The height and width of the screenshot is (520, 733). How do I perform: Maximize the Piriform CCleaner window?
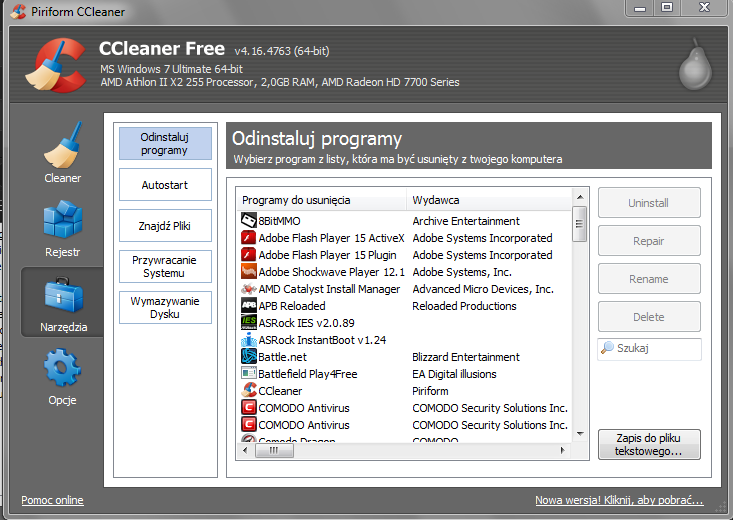click(667, 7)
